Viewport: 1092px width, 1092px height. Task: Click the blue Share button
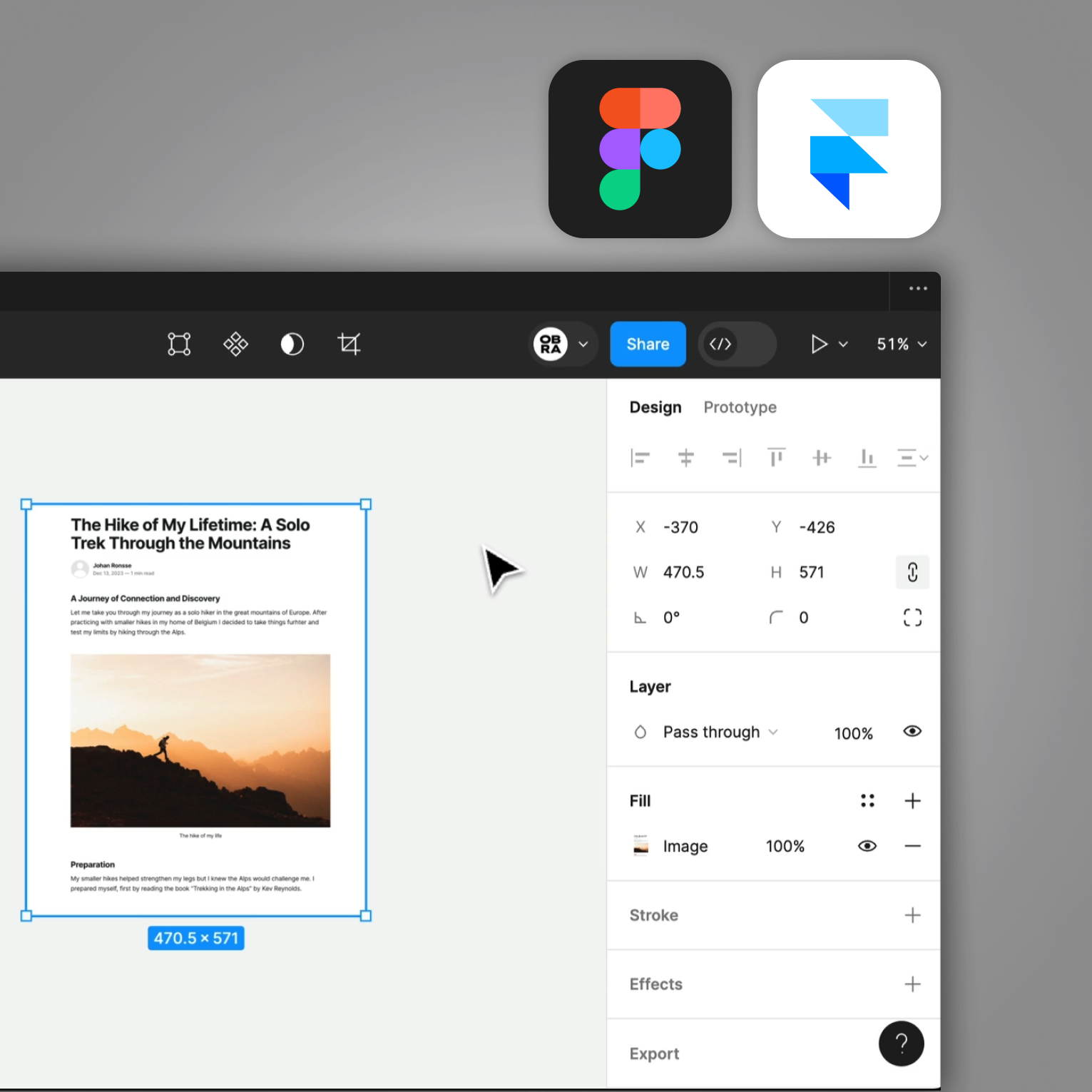click(x=648, y=344)
